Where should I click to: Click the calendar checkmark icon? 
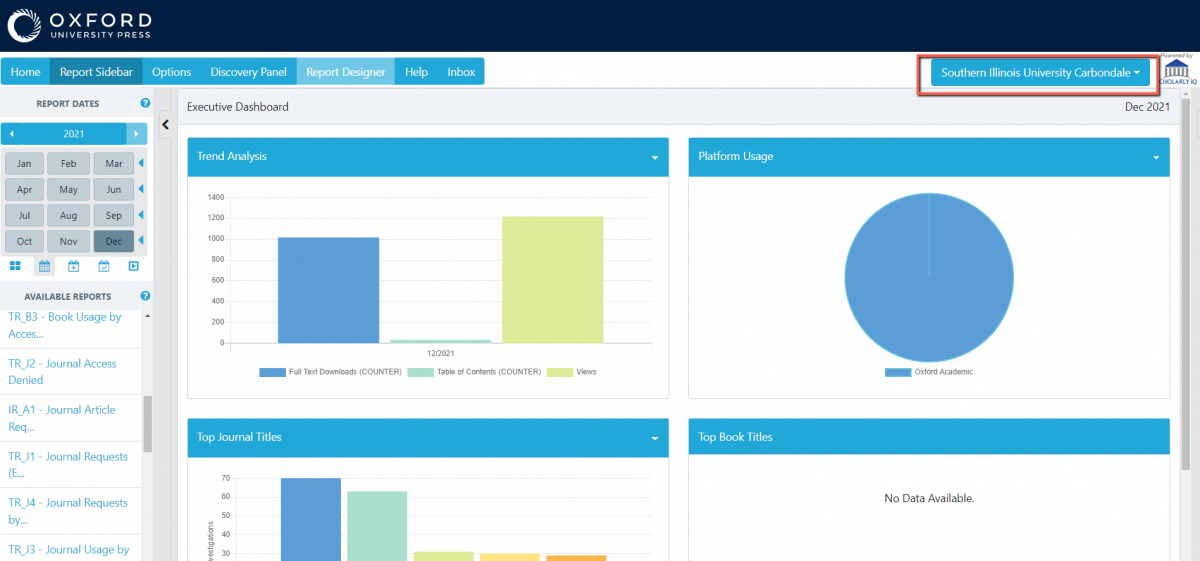click(104, 266)
